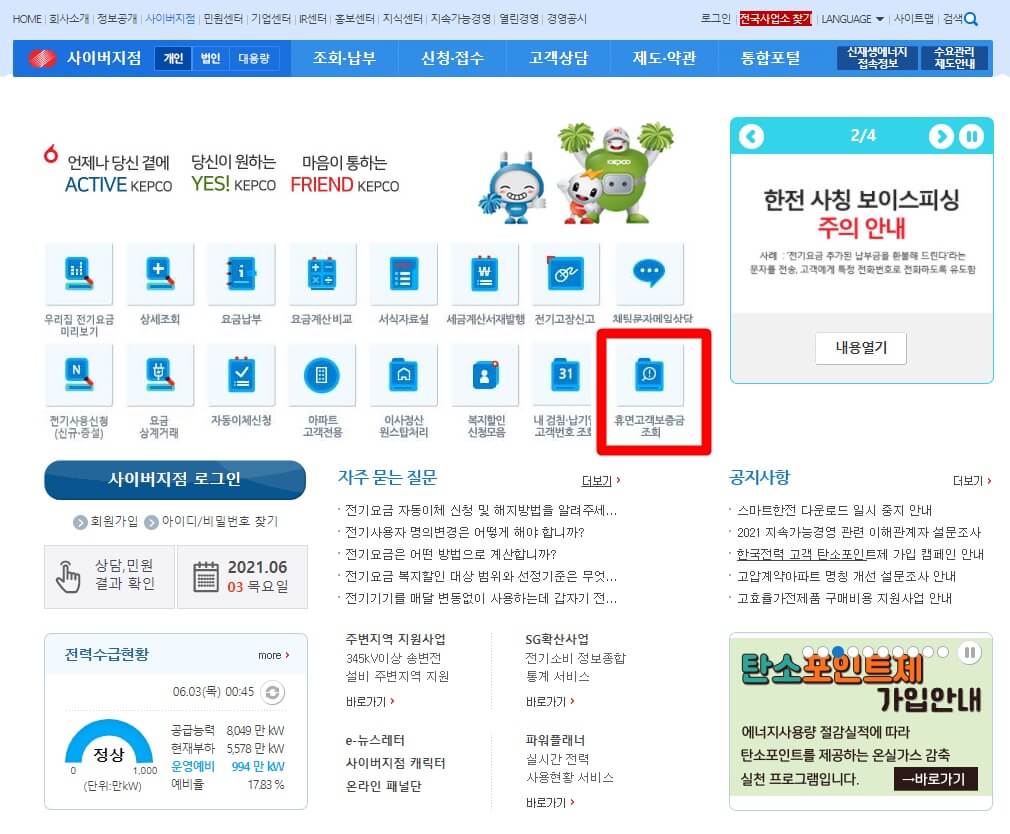Viewport: 1010px width, 834px height.
Task: Click the 신재생에너지 접속정보 button
Action: click(x=877, y=58)
